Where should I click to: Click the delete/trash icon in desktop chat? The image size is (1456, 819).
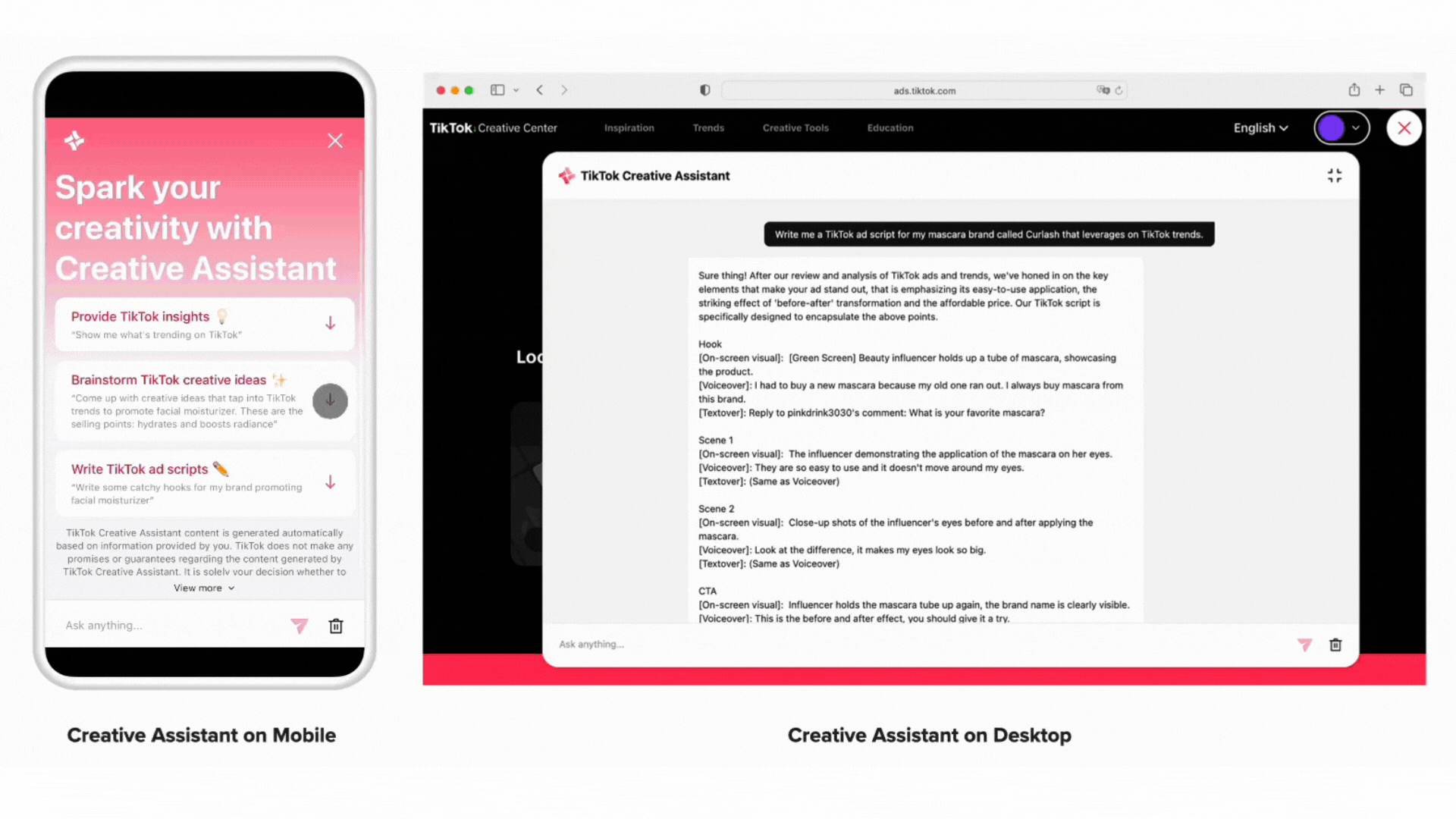click(x=1336, y=644)
